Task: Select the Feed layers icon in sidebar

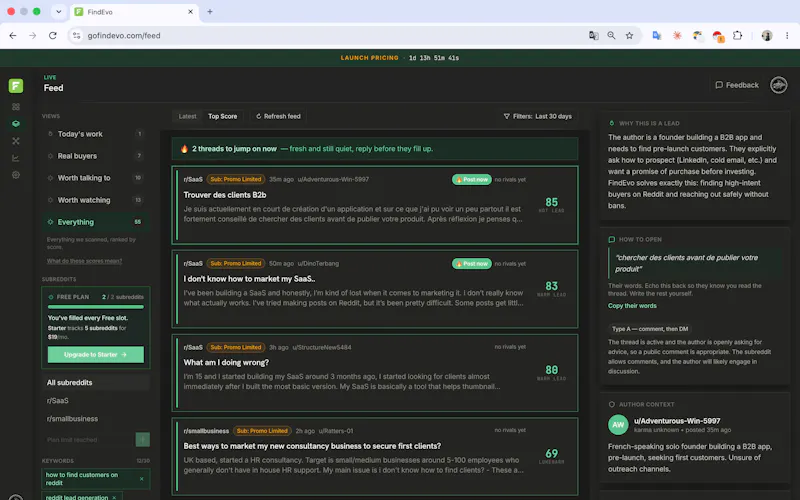Action: (x=16, y=123)
